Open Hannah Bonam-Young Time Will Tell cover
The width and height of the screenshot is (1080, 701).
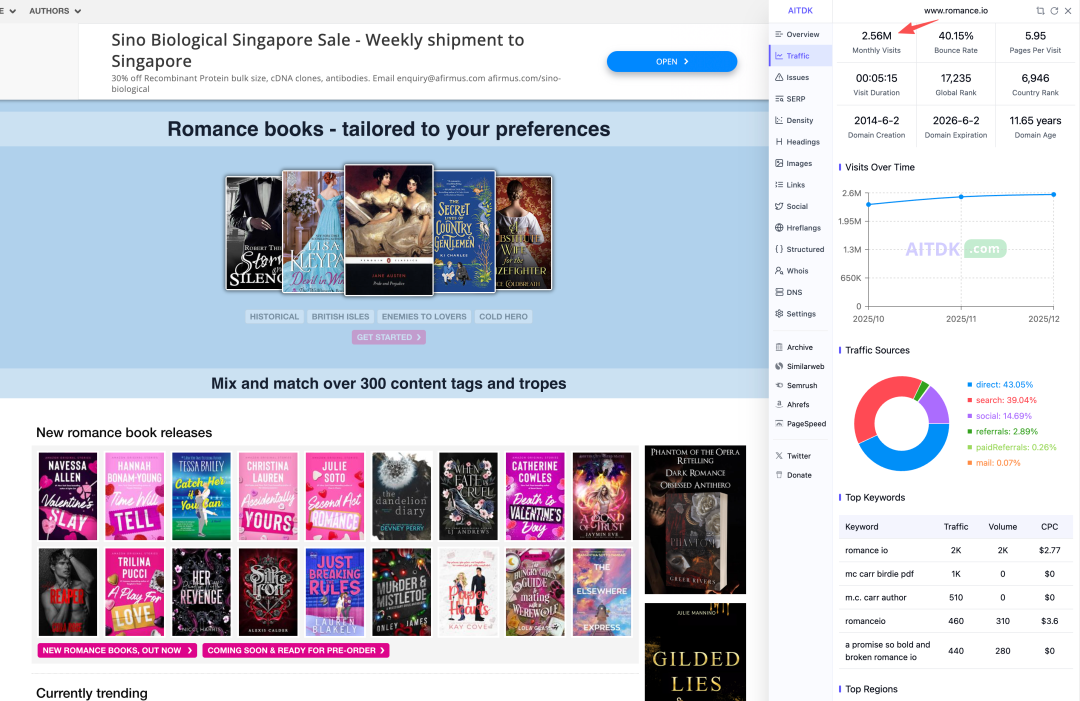tap(134, 496)
